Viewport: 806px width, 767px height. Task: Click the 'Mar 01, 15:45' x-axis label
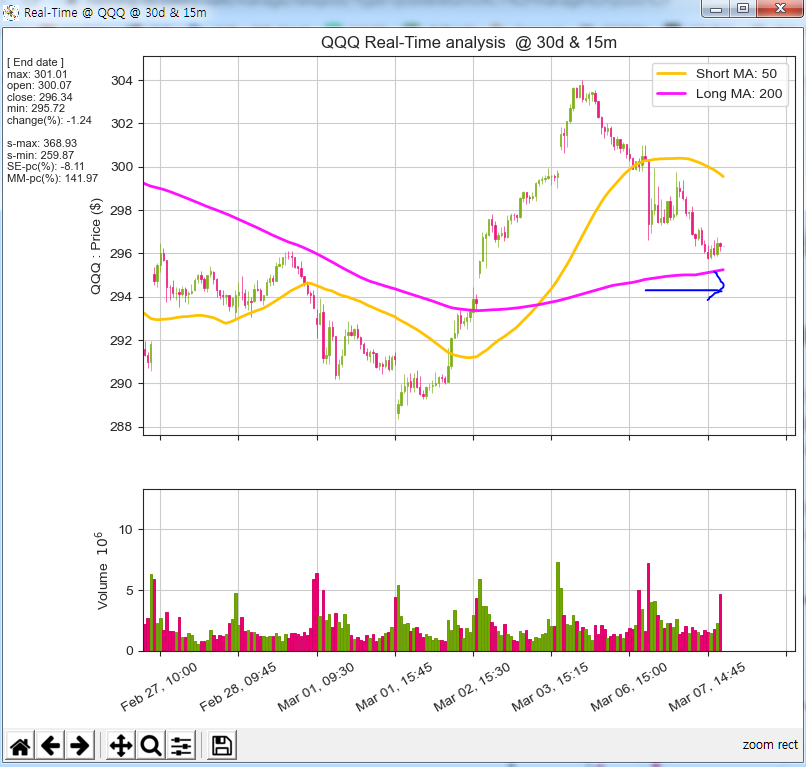(x=394, y=687)
